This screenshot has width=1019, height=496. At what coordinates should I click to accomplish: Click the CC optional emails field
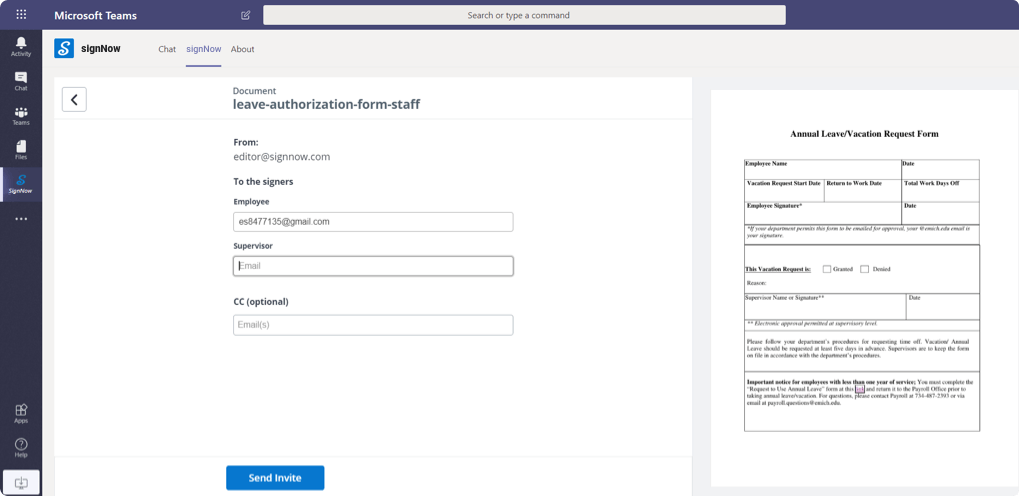(x=373, y=325)
